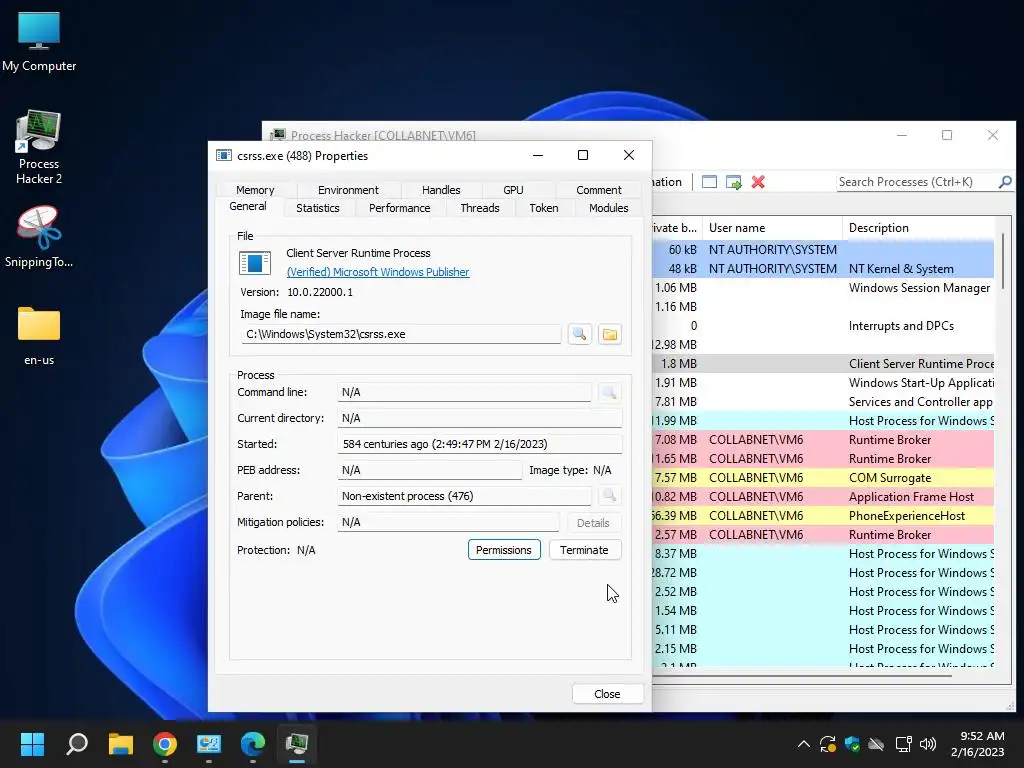Switch to the Handles tab
Viewport: 1024px width, 768px height.
tap(441, 190)
